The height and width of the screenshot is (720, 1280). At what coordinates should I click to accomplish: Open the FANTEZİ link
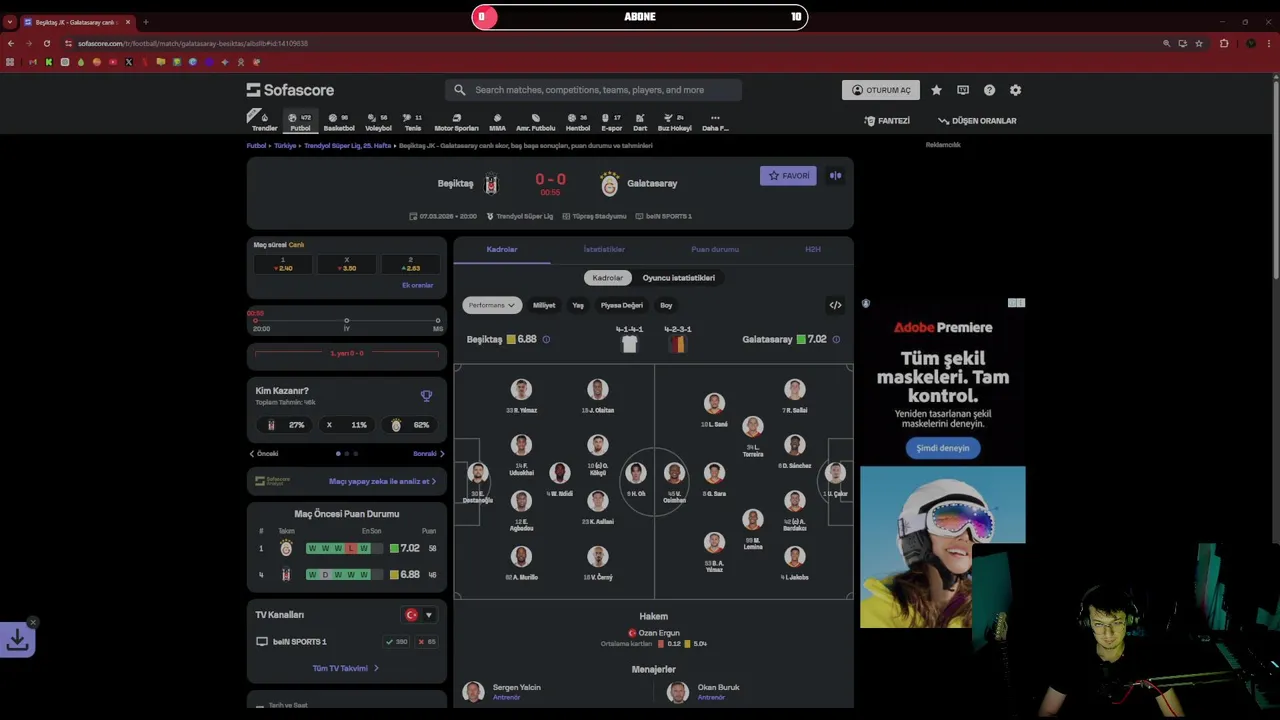887,121
